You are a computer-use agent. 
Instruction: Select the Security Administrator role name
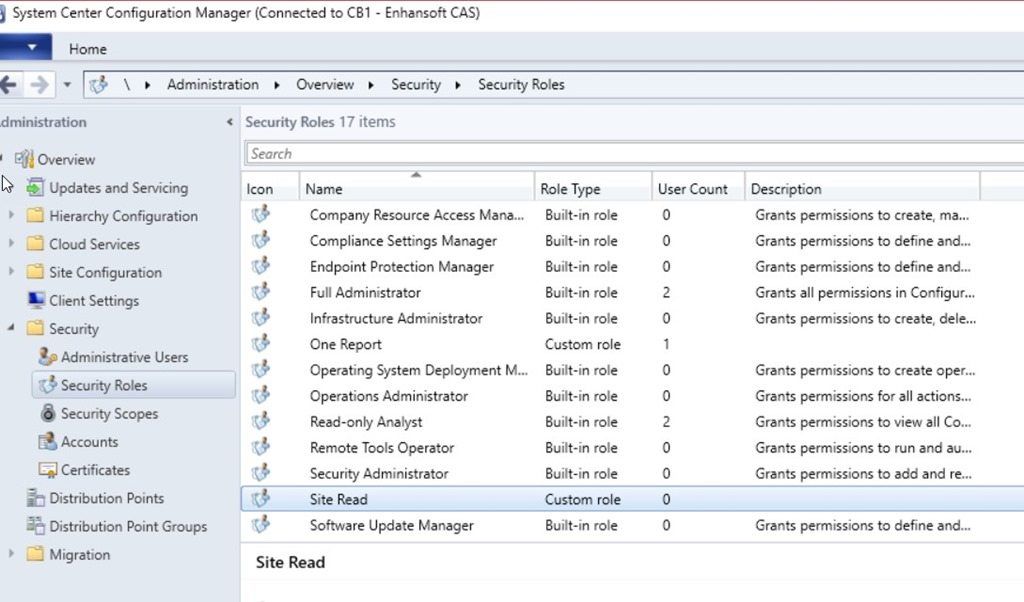pos(379,474)
